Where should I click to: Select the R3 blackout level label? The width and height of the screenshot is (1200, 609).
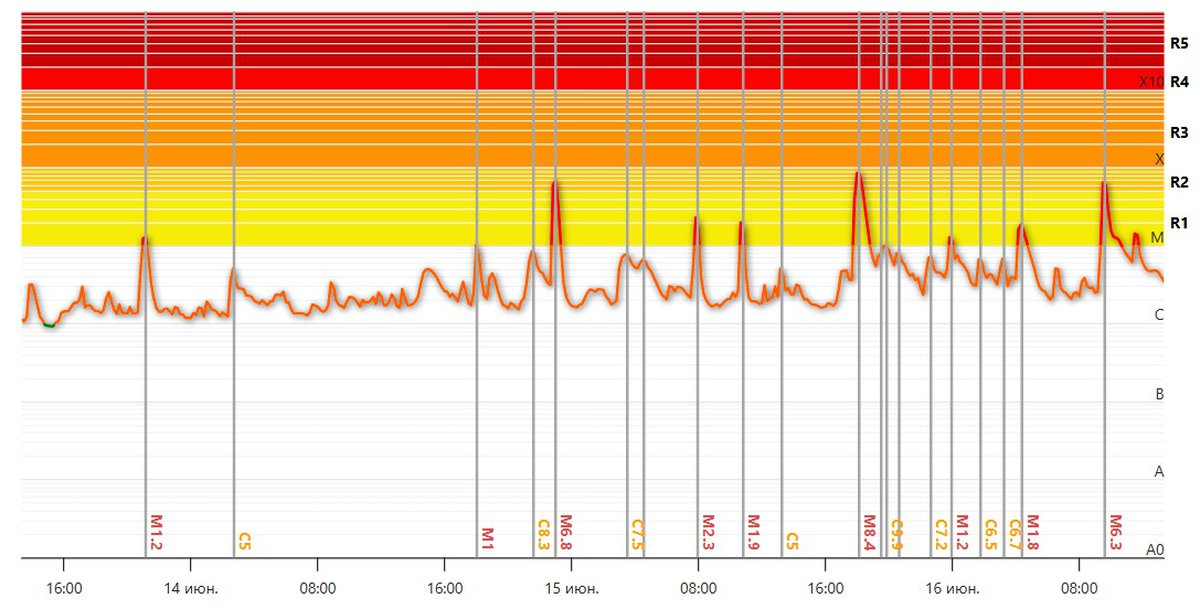coord(1178,132)
